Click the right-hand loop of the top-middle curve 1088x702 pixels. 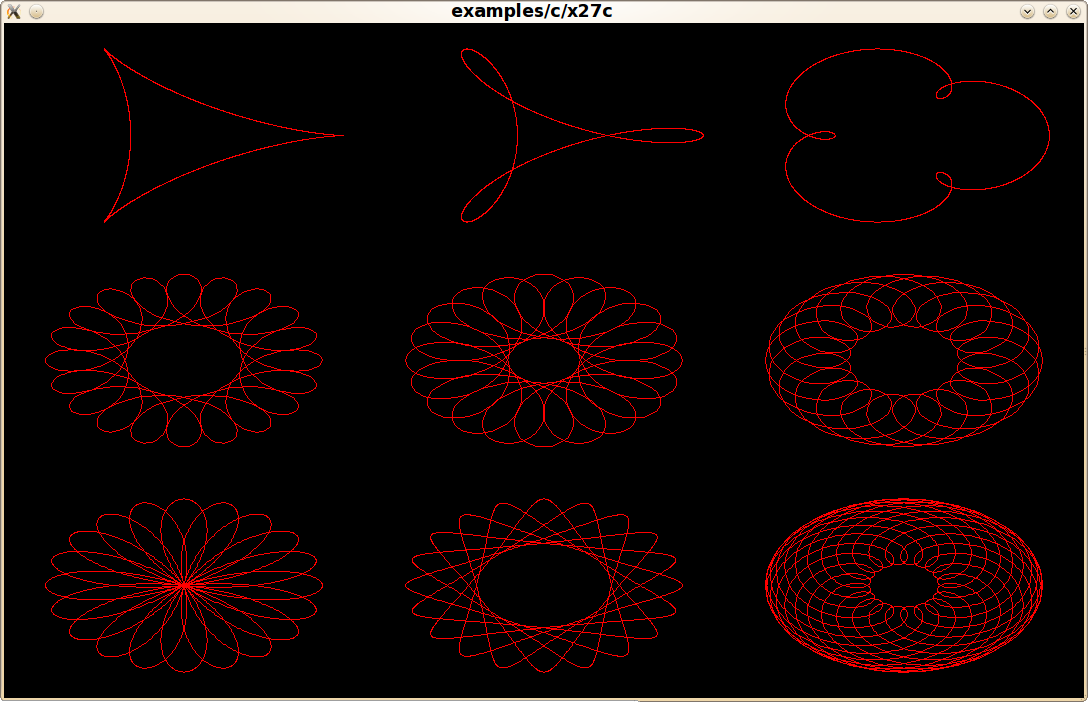[x=660, y=135]
